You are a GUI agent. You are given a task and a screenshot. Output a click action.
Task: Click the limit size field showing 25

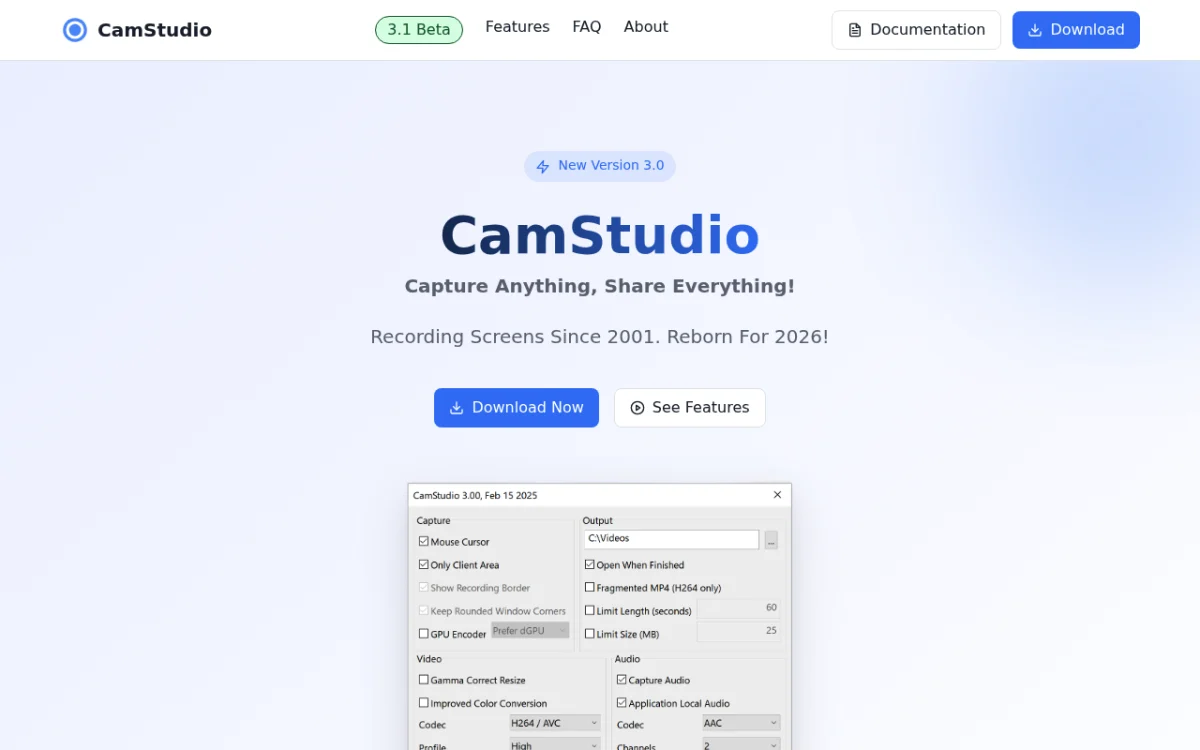(x=738, y=631)
